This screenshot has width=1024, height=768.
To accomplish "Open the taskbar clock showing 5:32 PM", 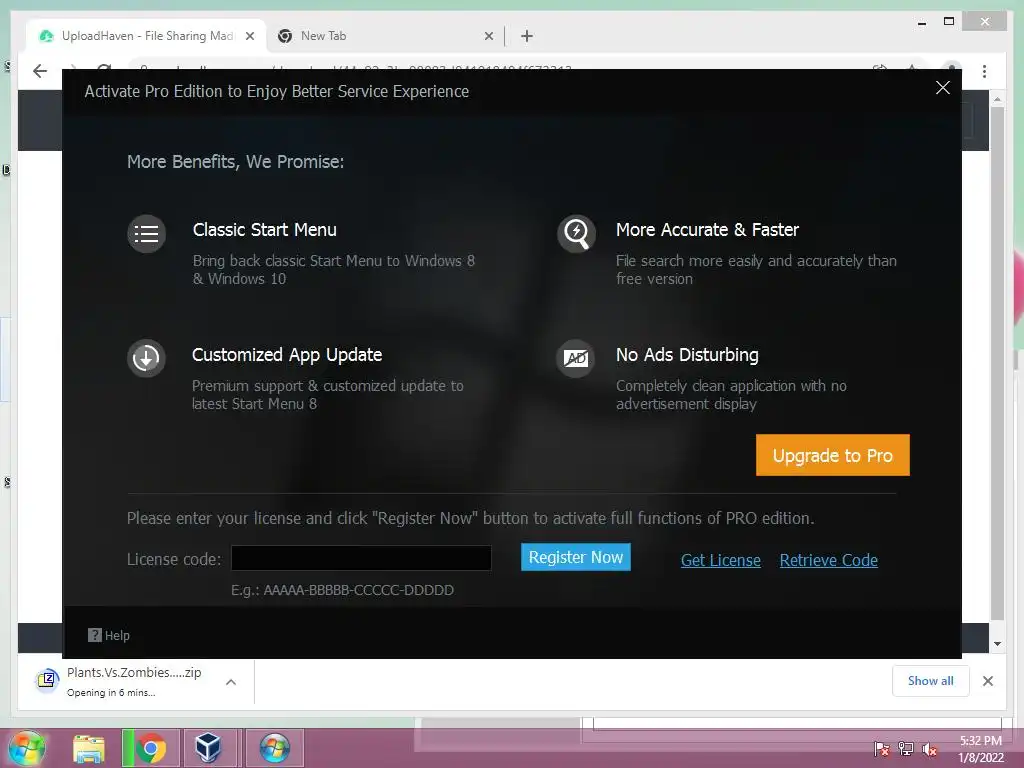I will pos(980,749).
